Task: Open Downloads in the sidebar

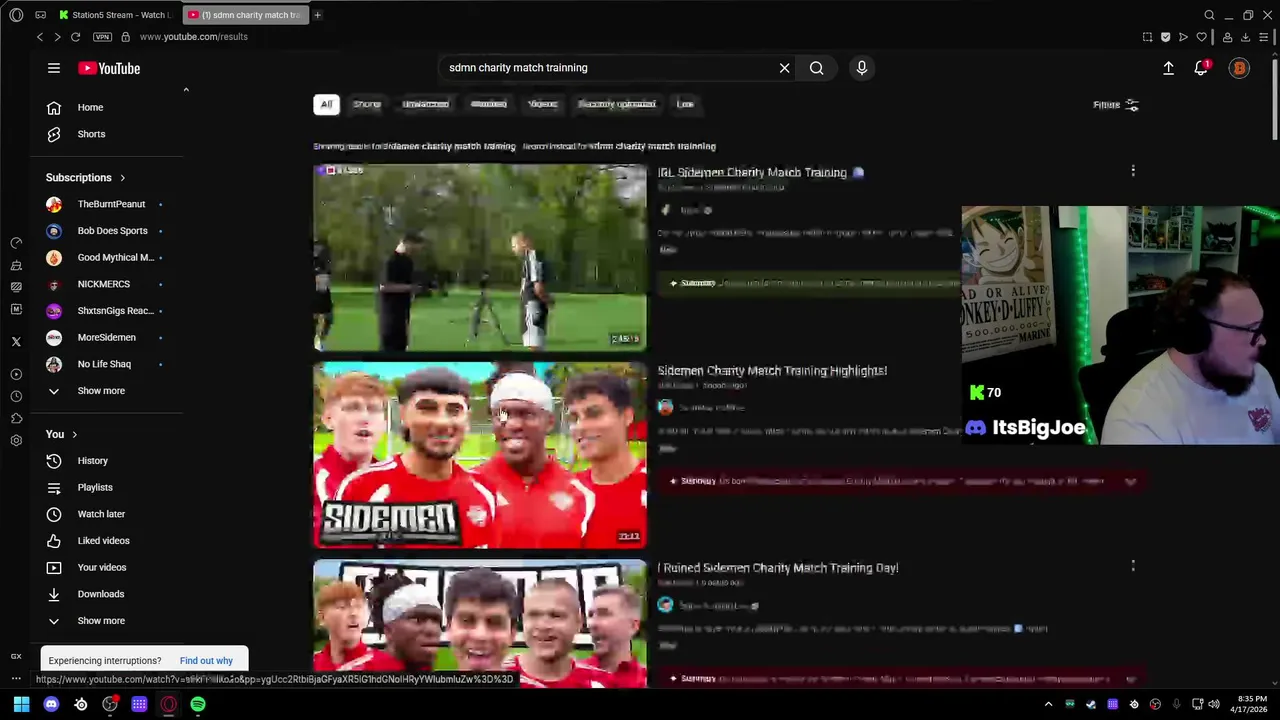Action: coord(100,594)
